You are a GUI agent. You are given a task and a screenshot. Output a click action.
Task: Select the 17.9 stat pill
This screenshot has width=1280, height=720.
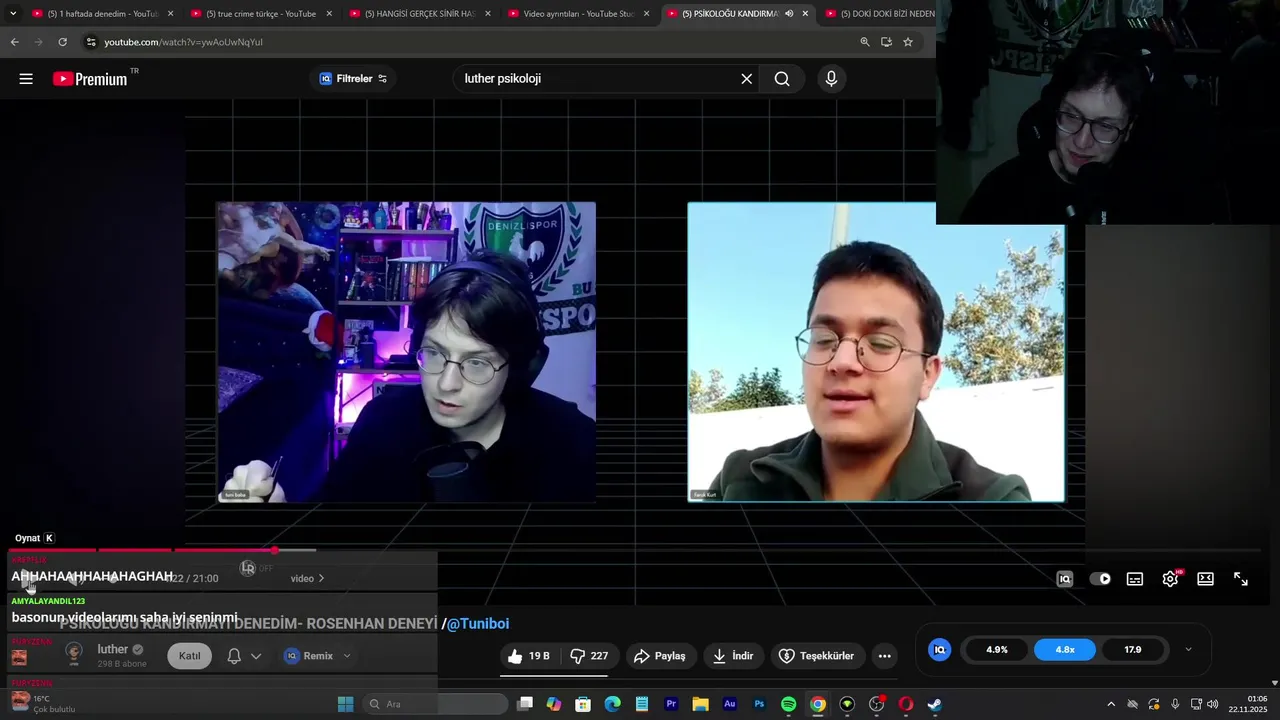(1133, 650)
